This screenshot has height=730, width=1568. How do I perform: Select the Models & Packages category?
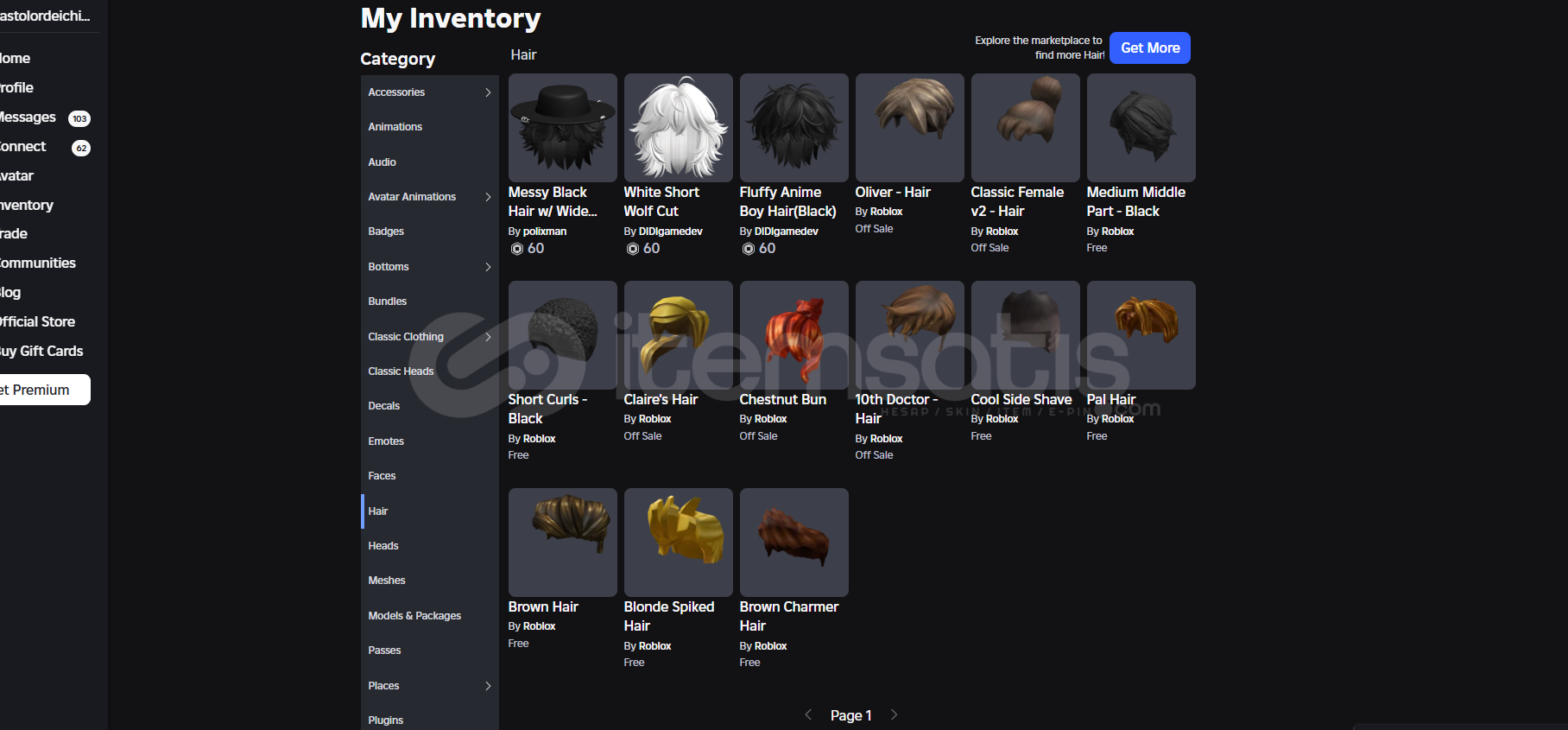tap(430, 616)
